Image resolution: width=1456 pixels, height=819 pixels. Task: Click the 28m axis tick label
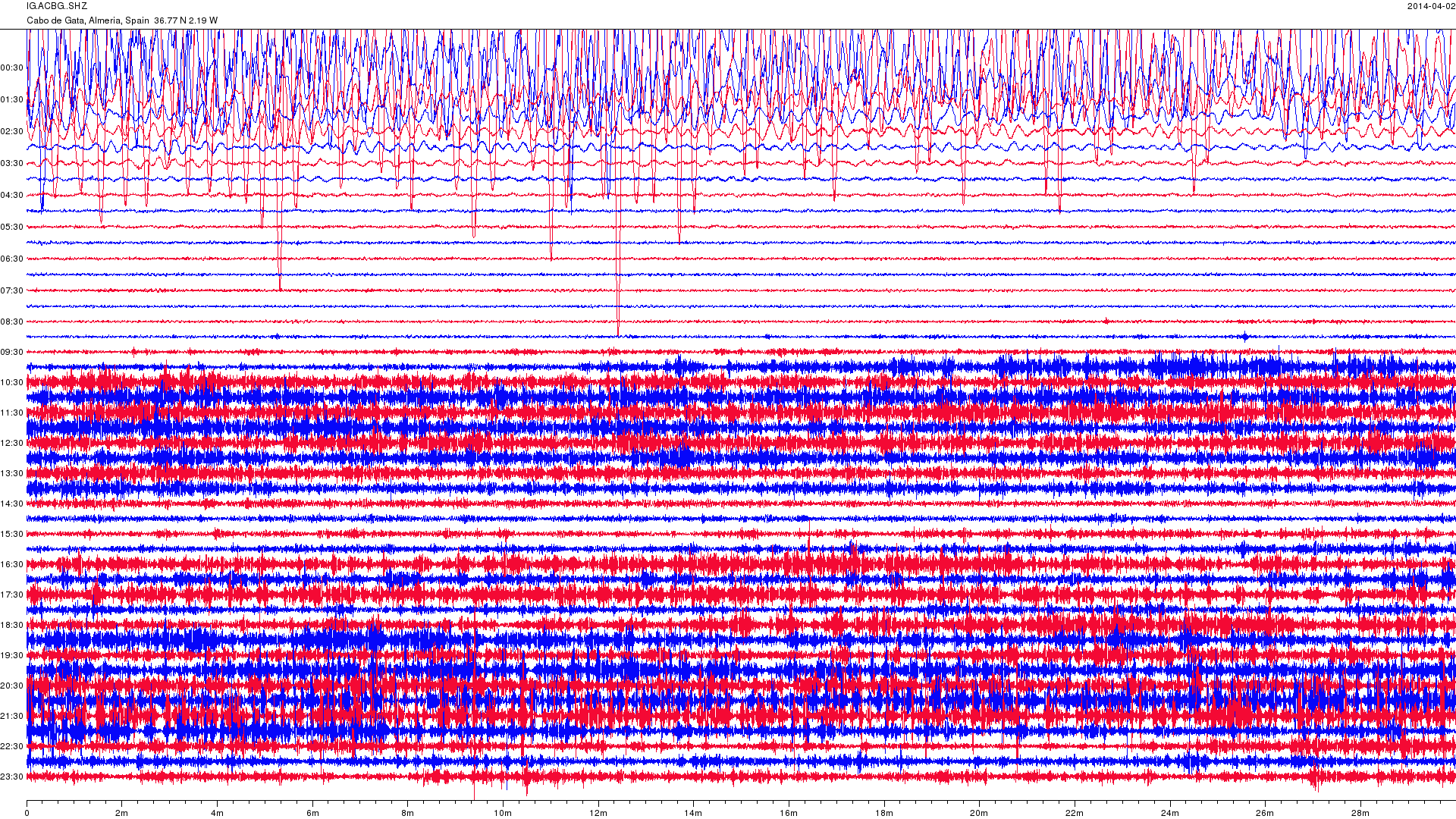(1360, 814)
